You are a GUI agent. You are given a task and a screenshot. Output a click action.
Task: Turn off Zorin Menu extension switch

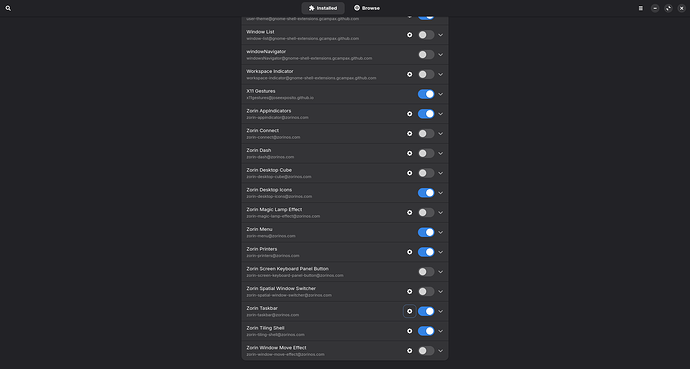pyautogui.click(x=426, y=232)
